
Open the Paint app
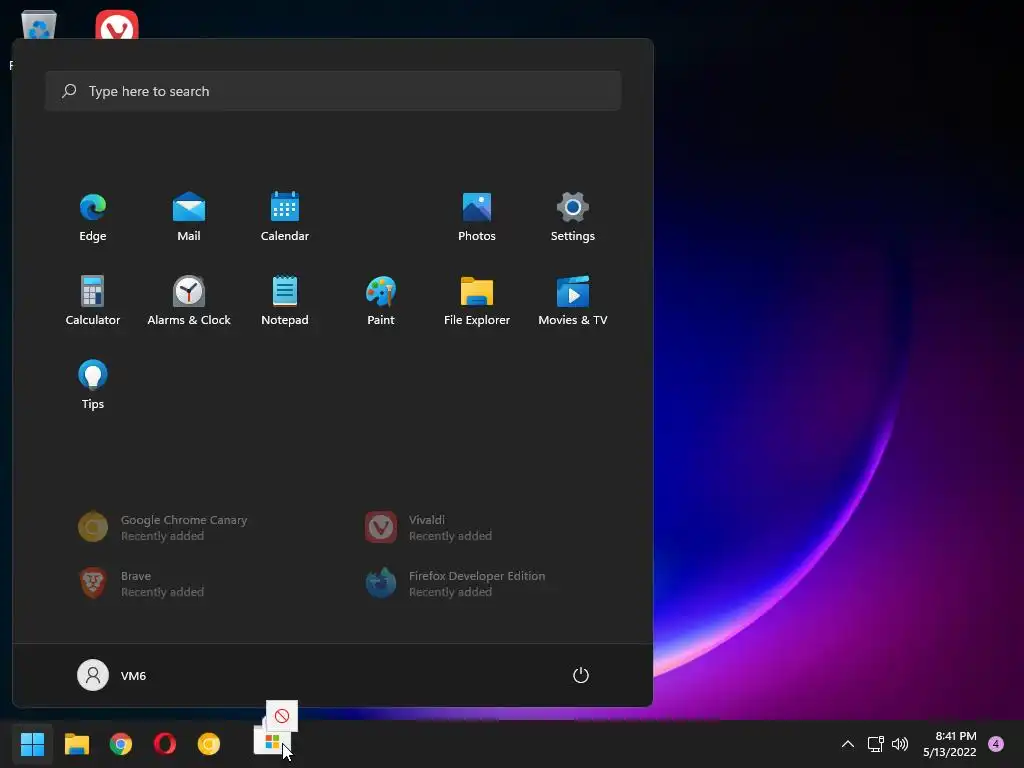pos(381,301)
